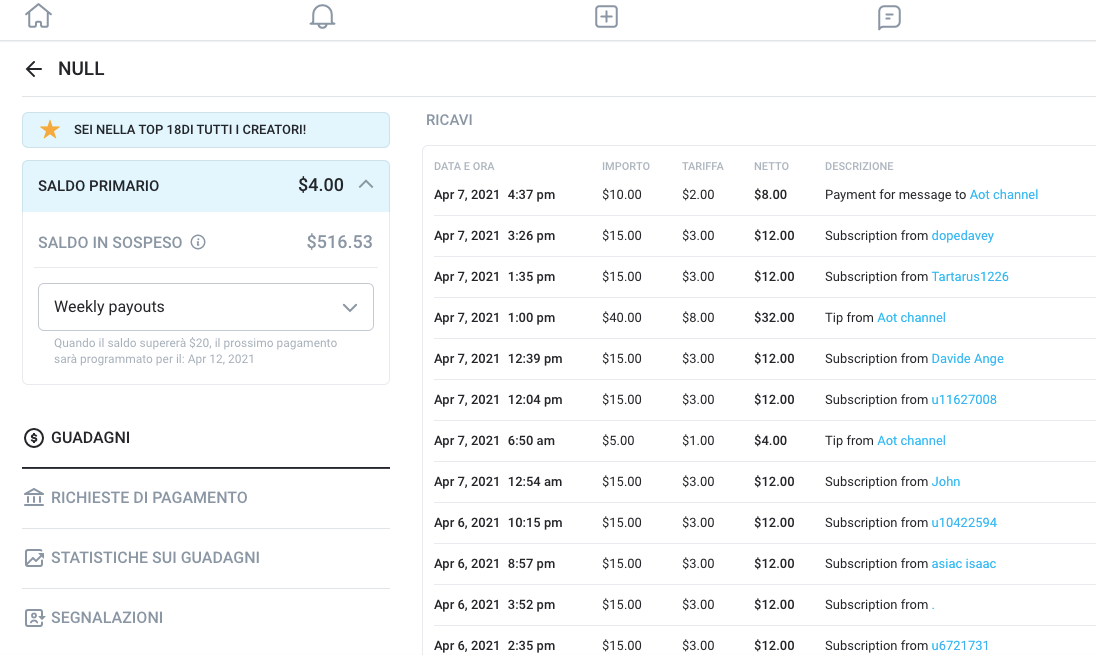Click the info icon beside Saldo in sospeso
Viewport: 1096px width, 655px height.
click(x=198, y=242)
